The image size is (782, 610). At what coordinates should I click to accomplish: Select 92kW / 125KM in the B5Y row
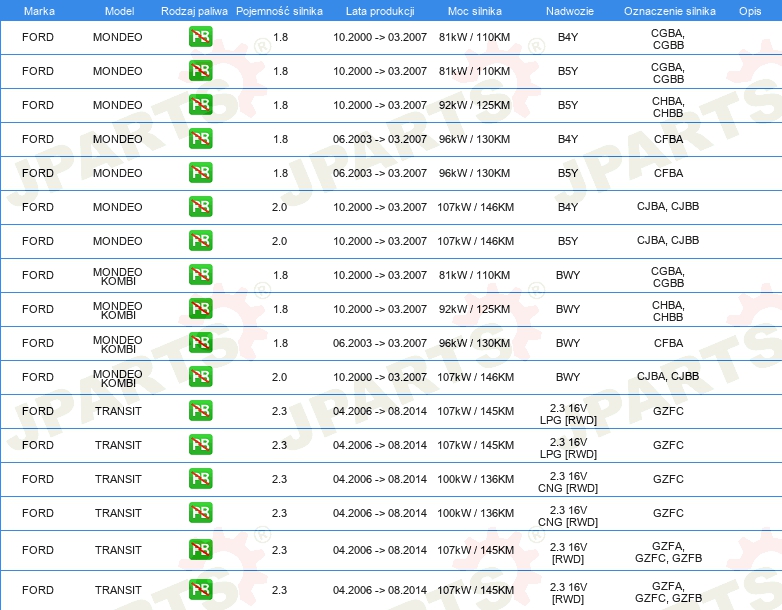[474, 105]
